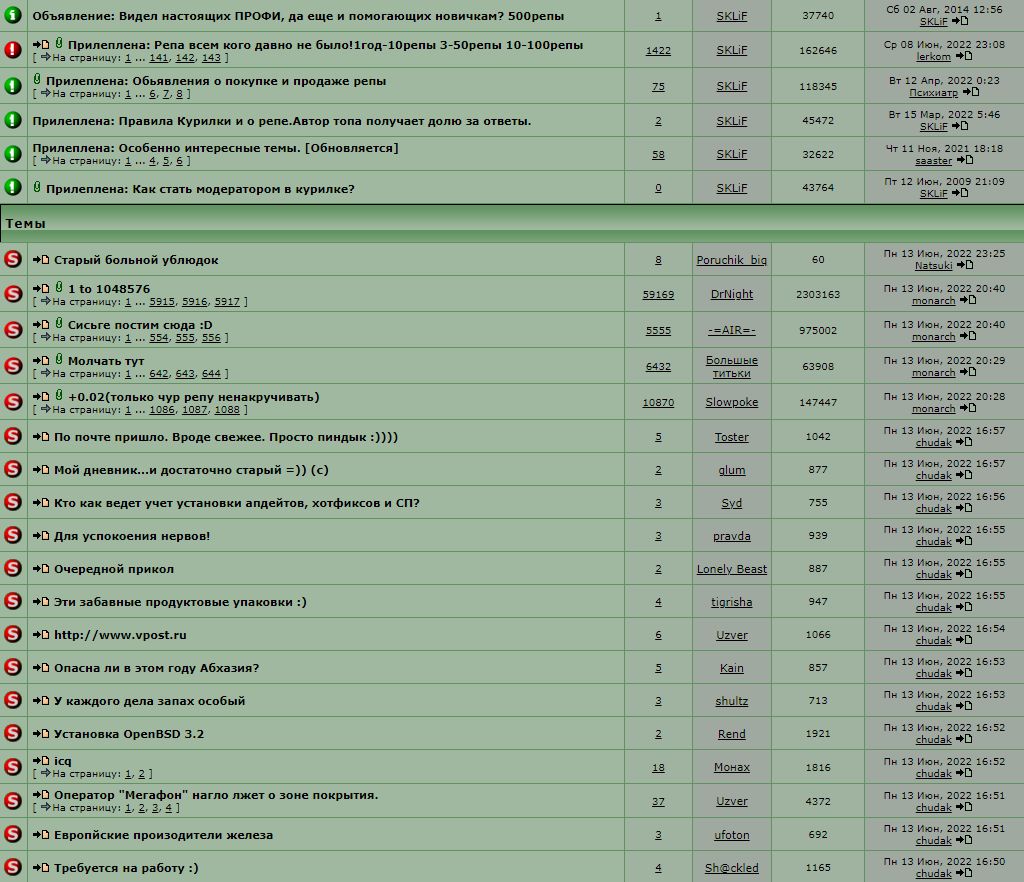Click red S icon next to 'icq' topic
1024x882 pixels.
click(x=12, y=766)
